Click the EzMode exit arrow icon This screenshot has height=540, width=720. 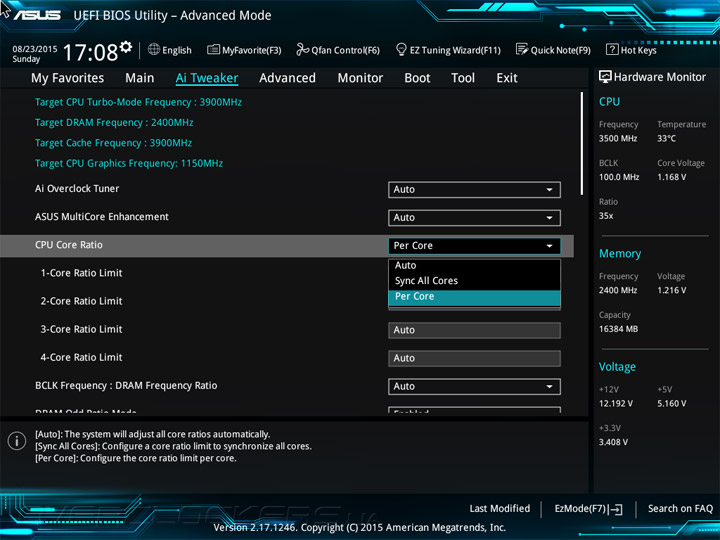(x=616, y=509)
